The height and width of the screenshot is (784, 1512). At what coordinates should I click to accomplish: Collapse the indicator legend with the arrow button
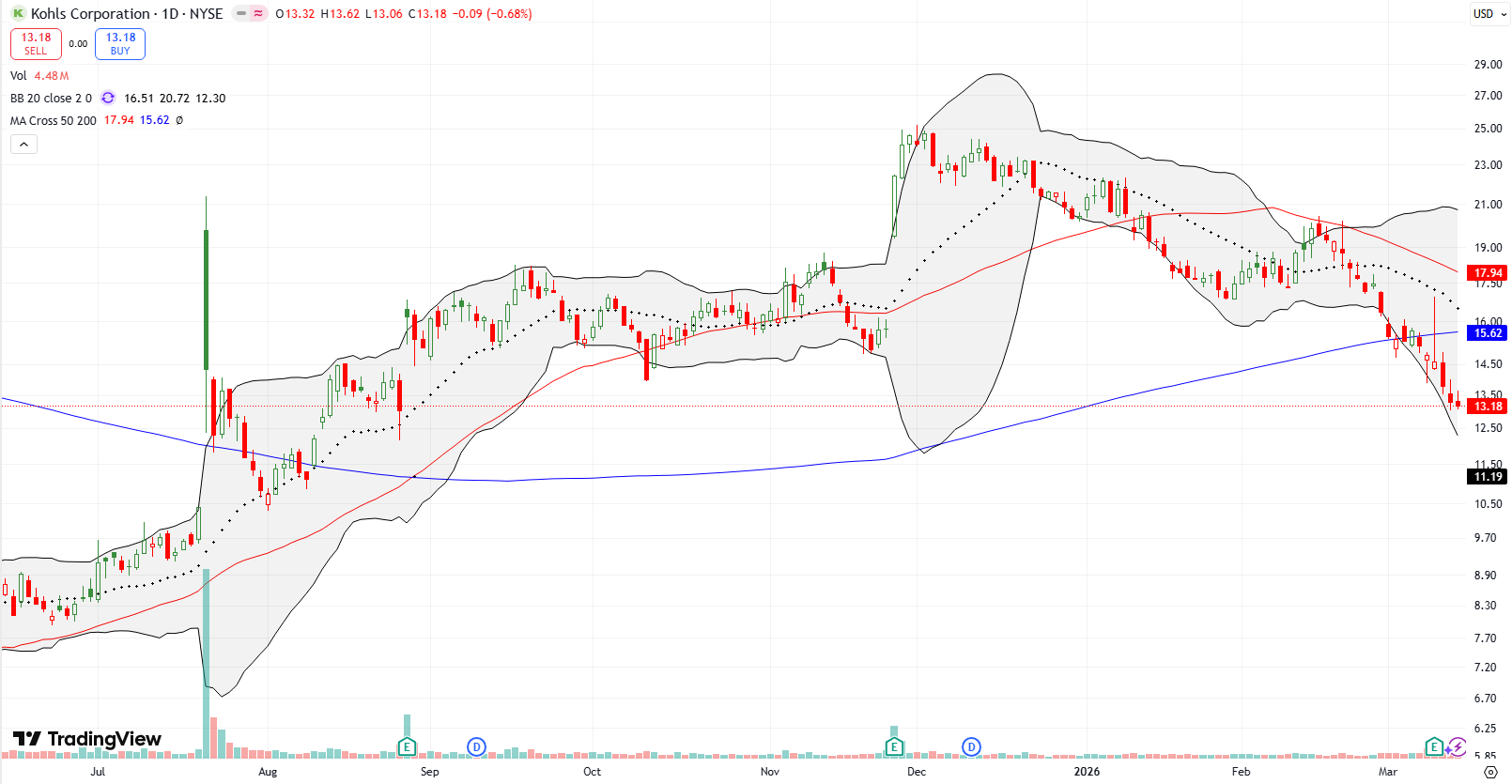(x=23, y=144)
